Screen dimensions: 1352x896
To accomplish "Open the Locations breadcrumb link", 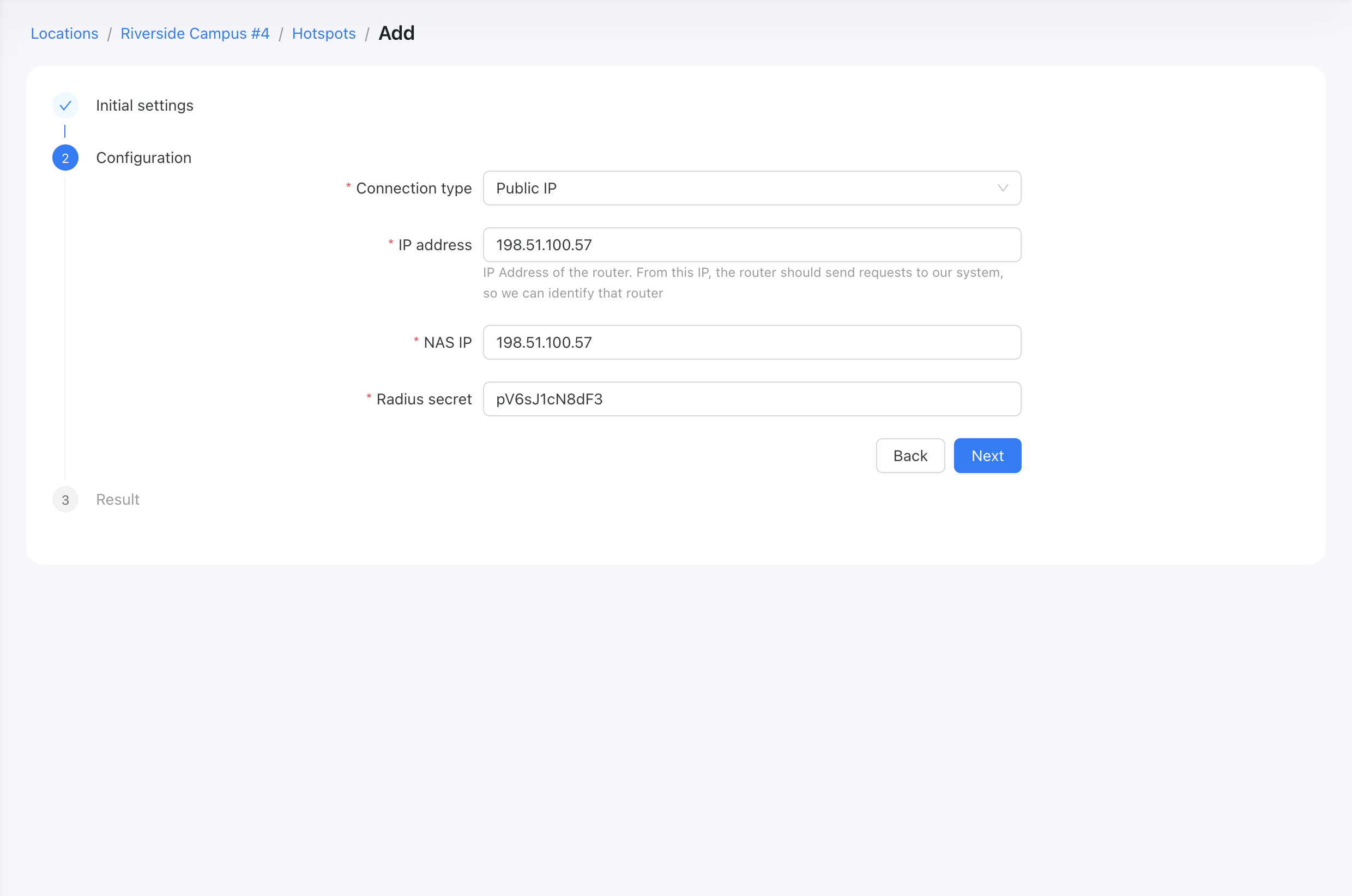I will [x=64, y=34].
